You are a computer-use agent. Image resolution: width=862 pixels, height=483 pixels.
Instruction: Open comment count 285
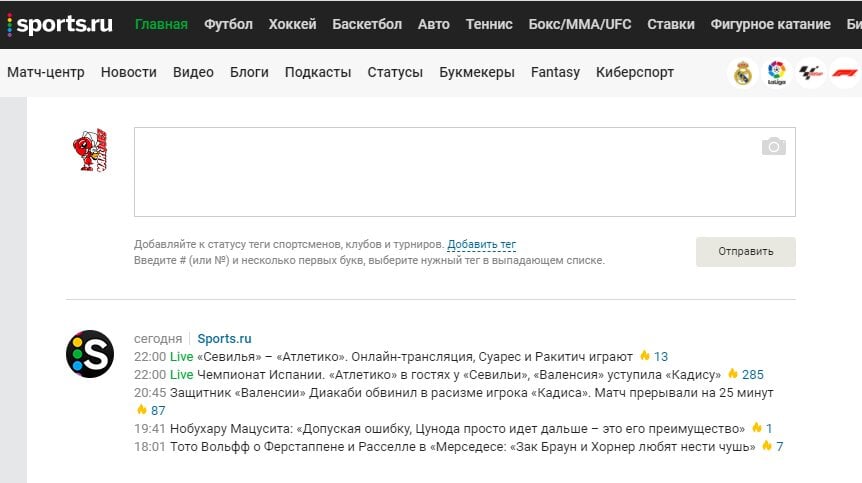[x=753, y=375]
